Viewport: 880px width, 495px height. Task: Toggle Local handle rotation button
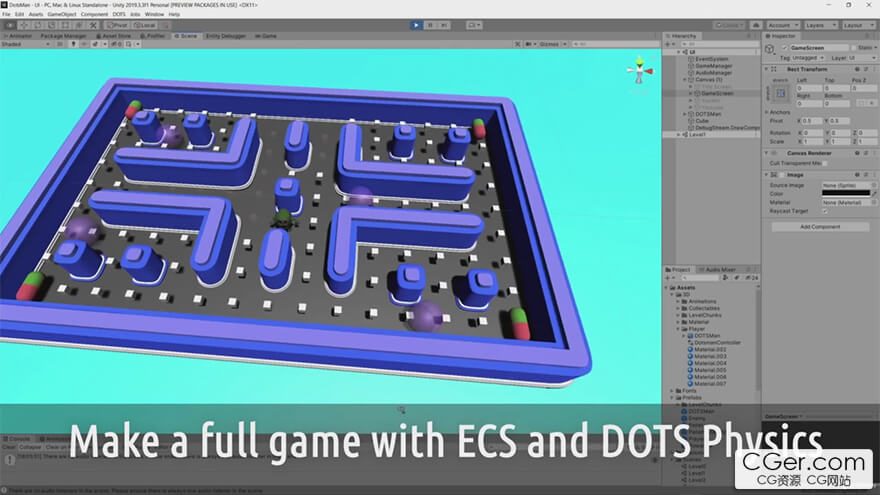[x=145, y=25]
